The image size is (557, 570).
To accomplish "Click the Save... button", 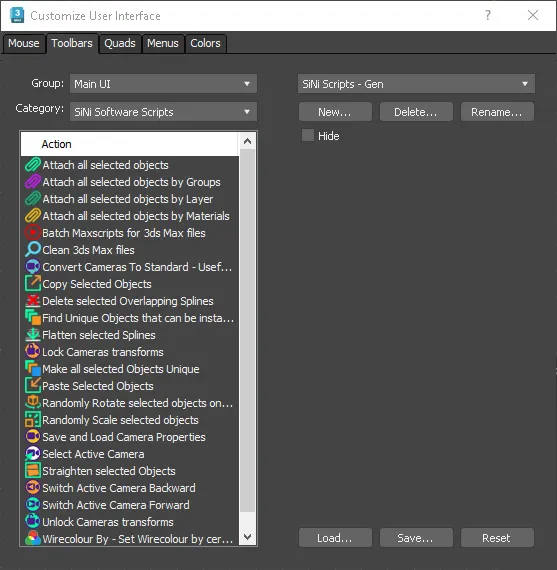I will coord(416,538).
